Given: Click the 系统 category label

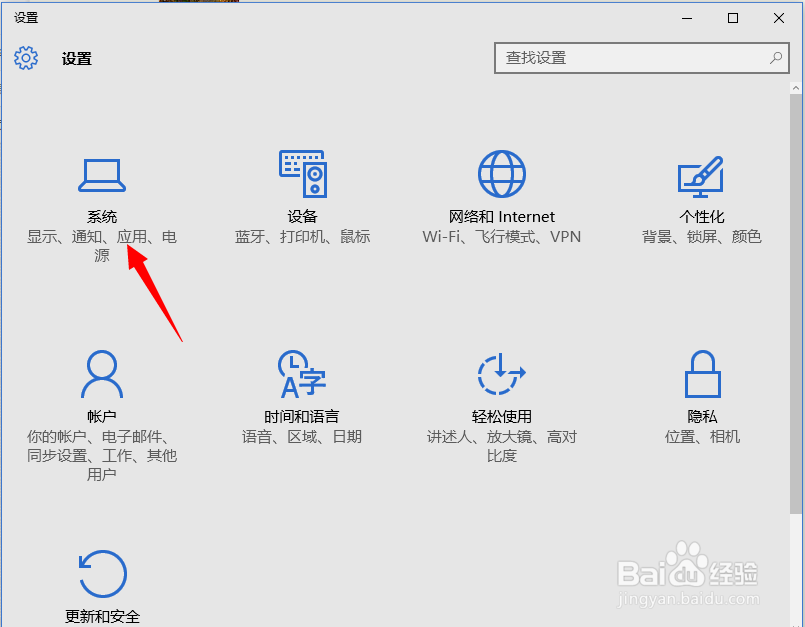Looking at the screenshot, I should [102, 217].
